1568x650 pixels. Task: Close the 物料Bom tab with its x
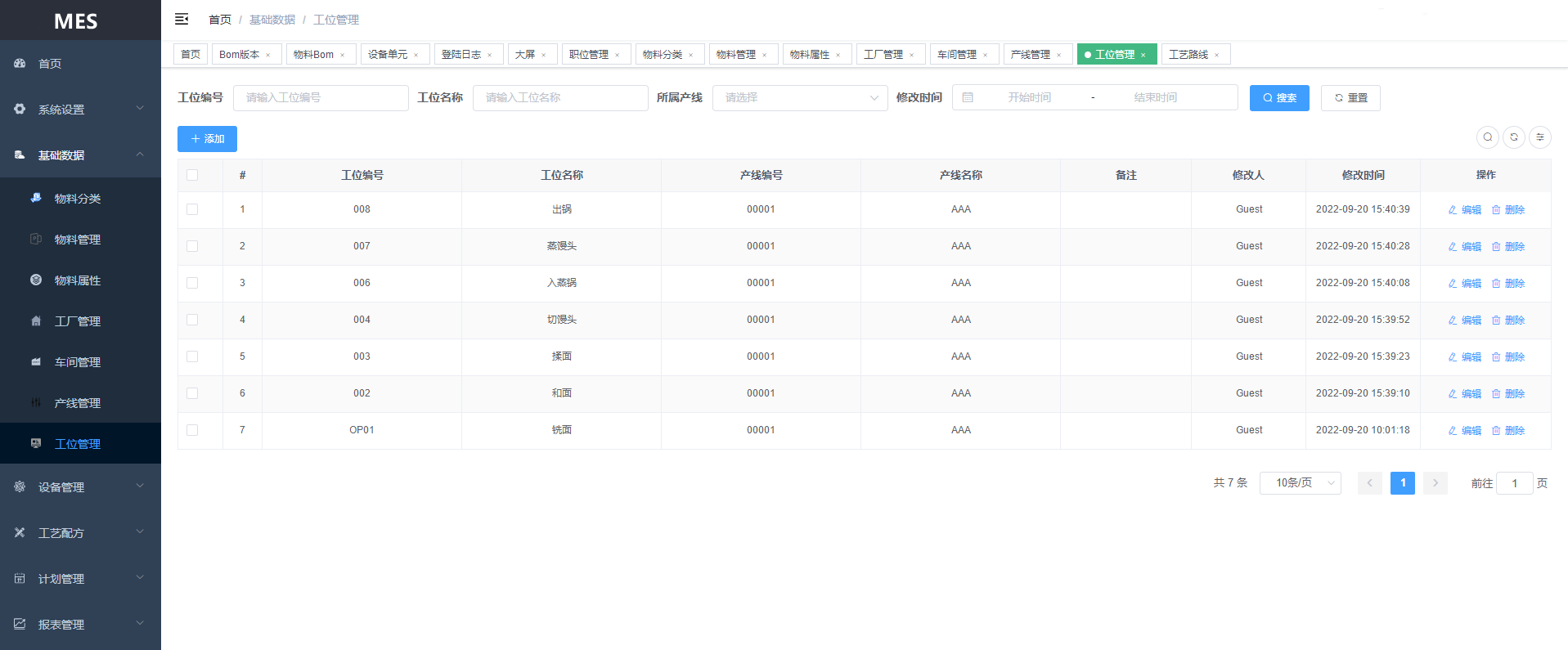(x=343, y=56)
